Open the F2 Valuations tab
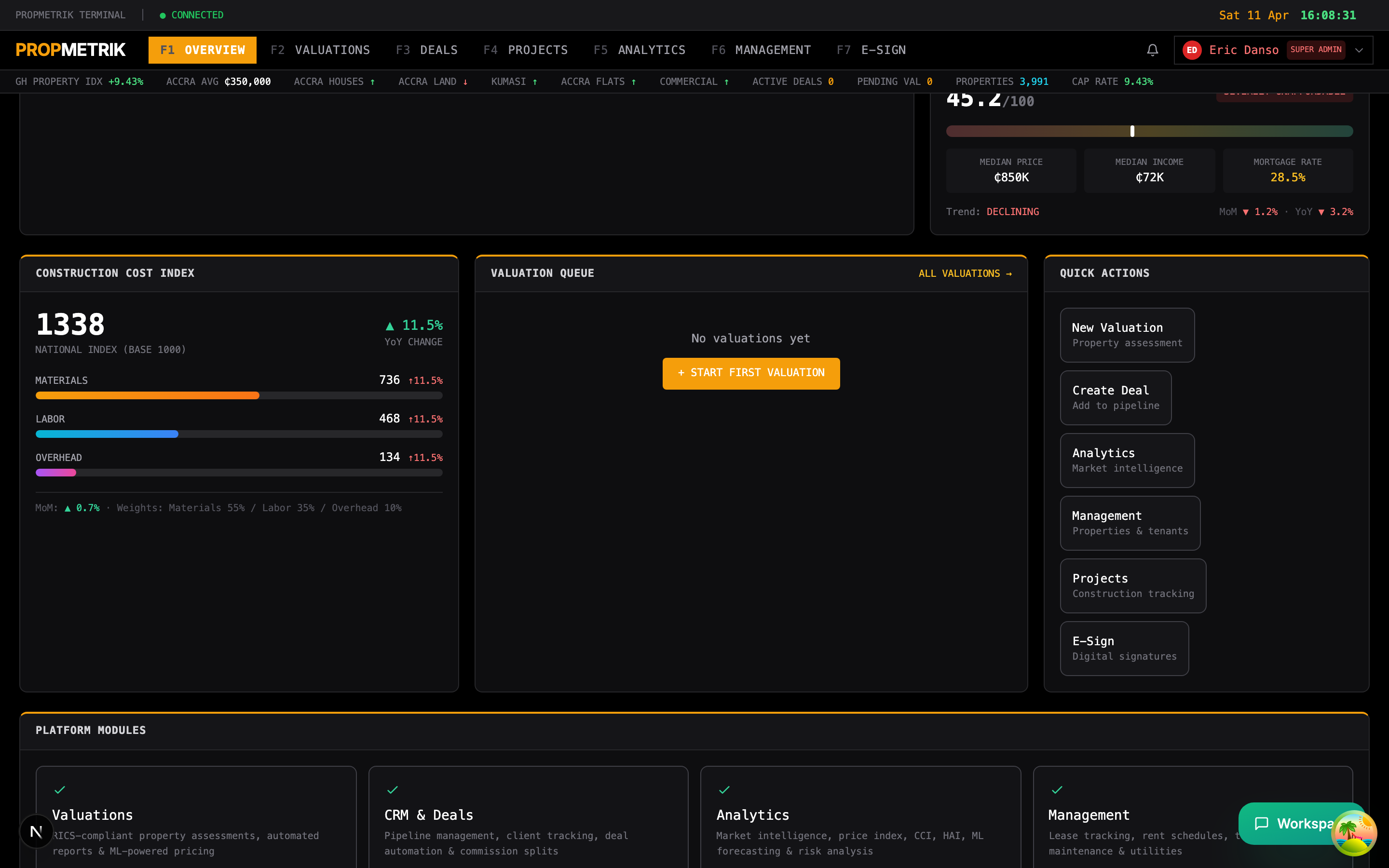This screenshot has height=868, width=1389. pos(320,50)
